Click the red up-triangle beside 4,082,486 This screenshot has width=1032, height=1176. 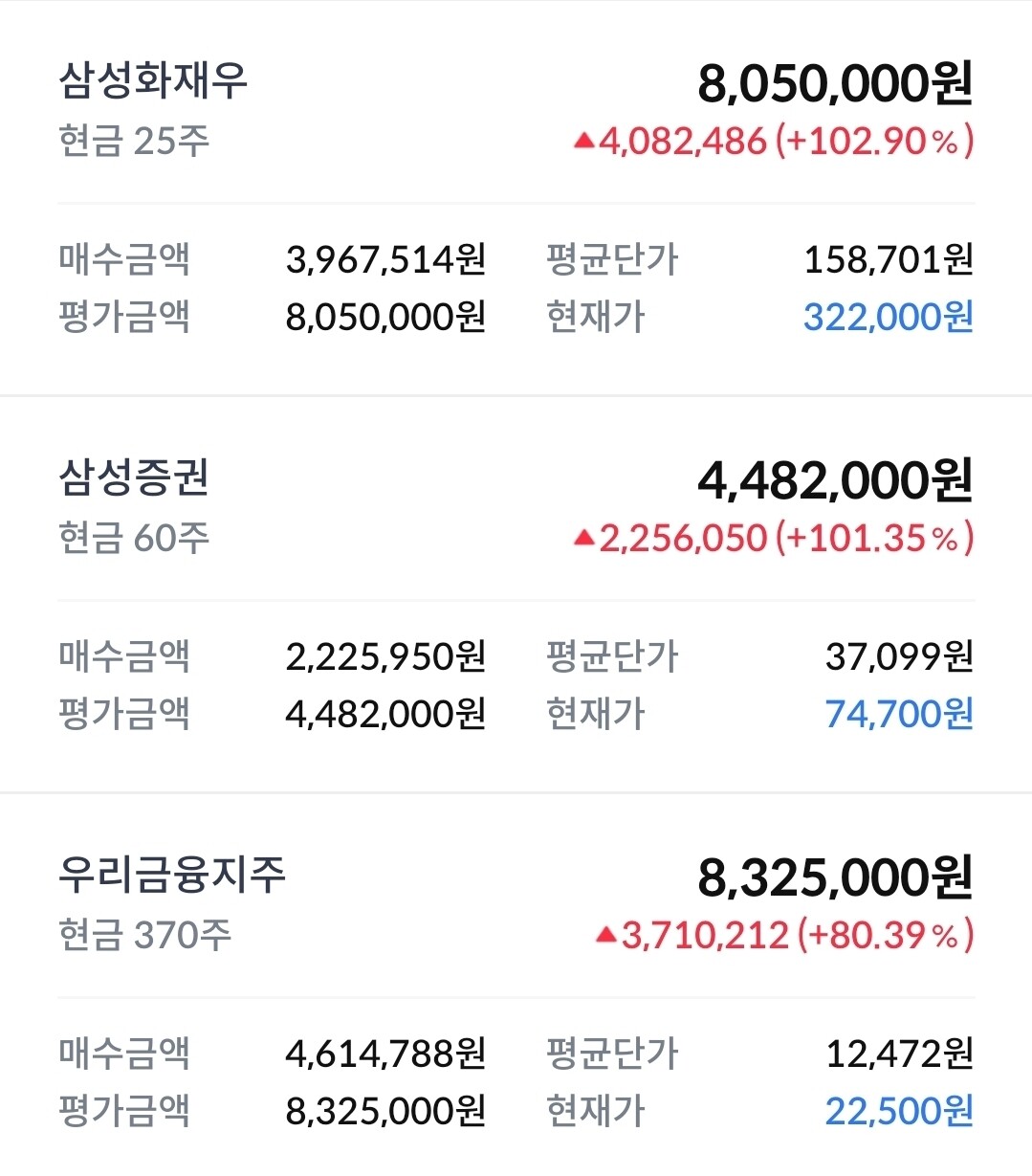pyautogui.click(x=583, y=142)
